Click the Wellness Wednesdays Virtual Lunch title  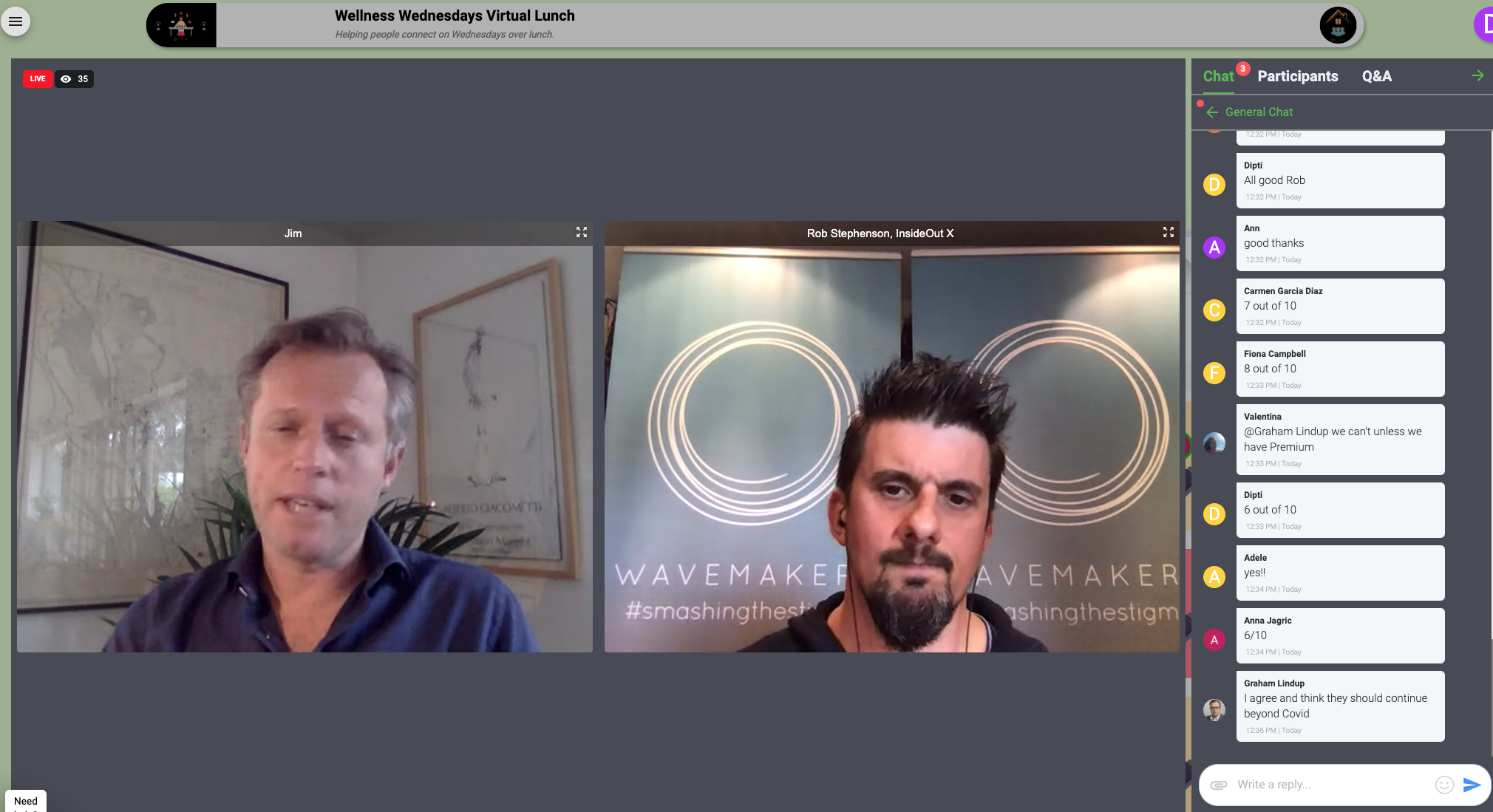[x=455, y=16]
